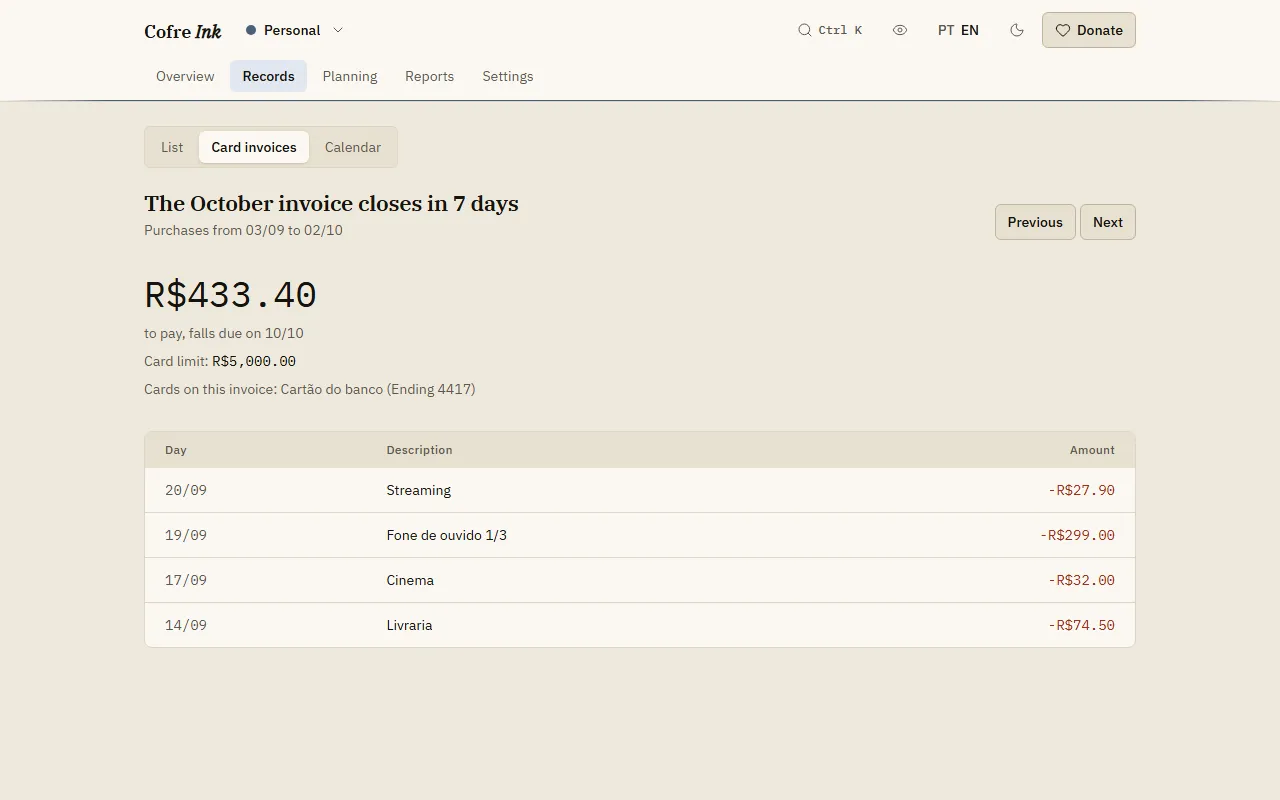Click the 19/09 date cell

tap(186, 535)
